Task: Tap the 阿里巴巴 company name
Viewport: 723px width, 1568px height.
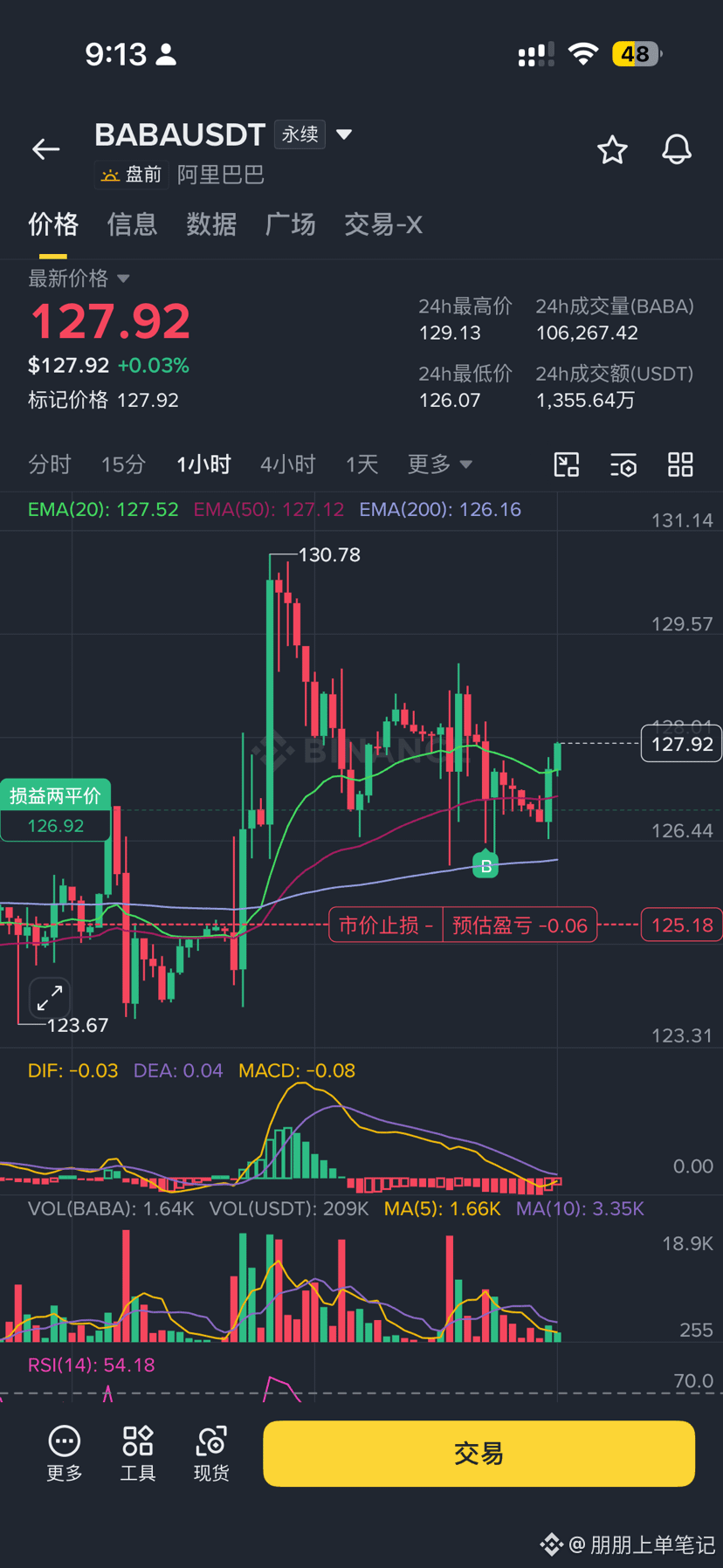Action: 221,175
